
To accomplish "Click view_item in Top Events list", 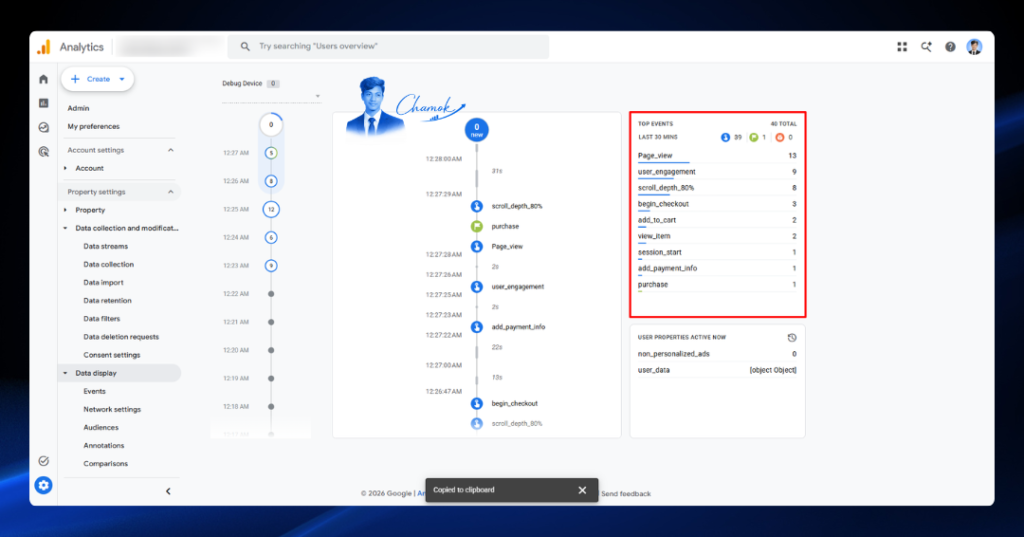I will click(717, 236).
